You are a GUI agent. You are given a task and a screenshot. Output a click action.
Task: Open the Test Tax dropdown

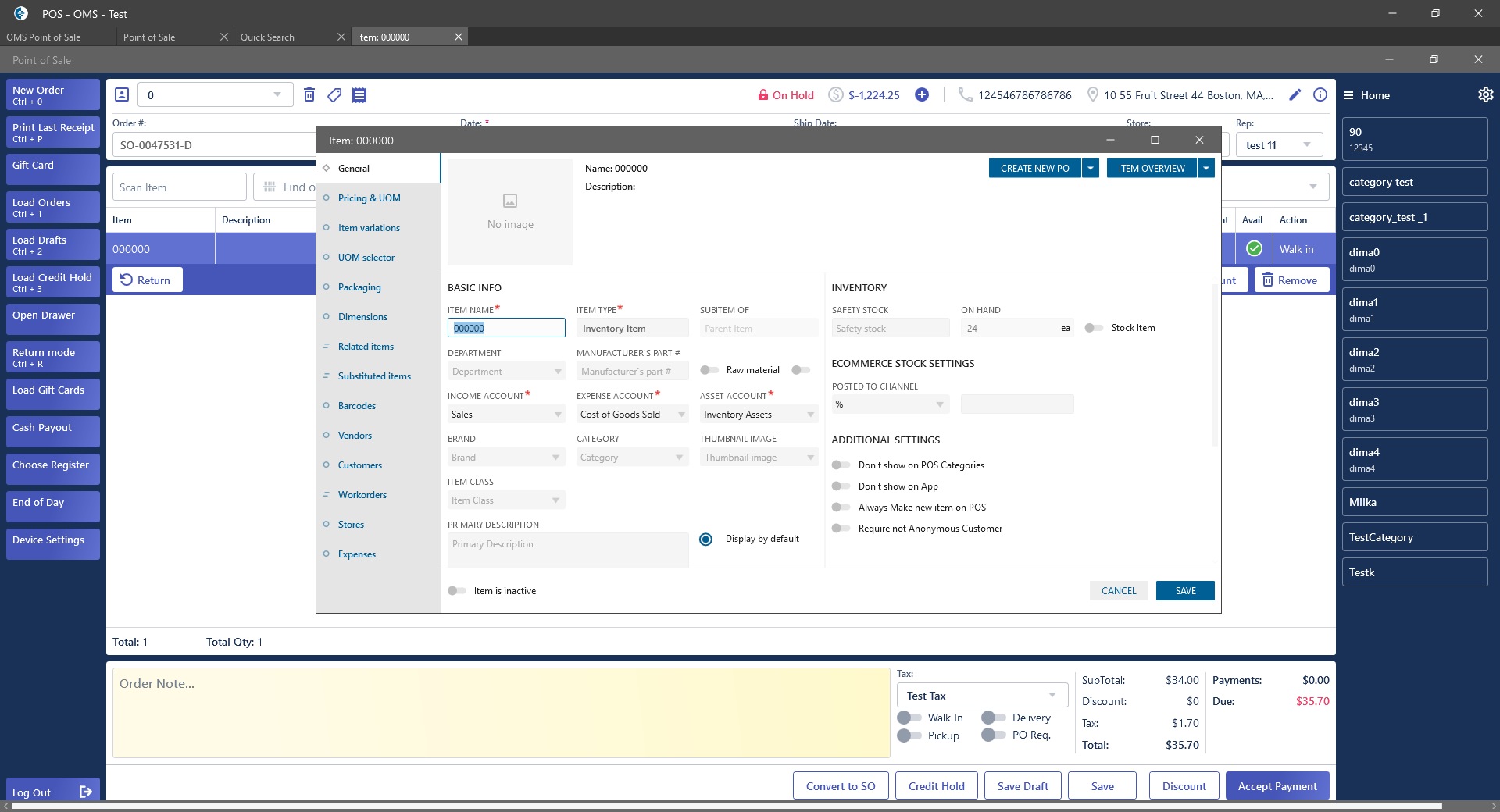[x=1052, y=695]
